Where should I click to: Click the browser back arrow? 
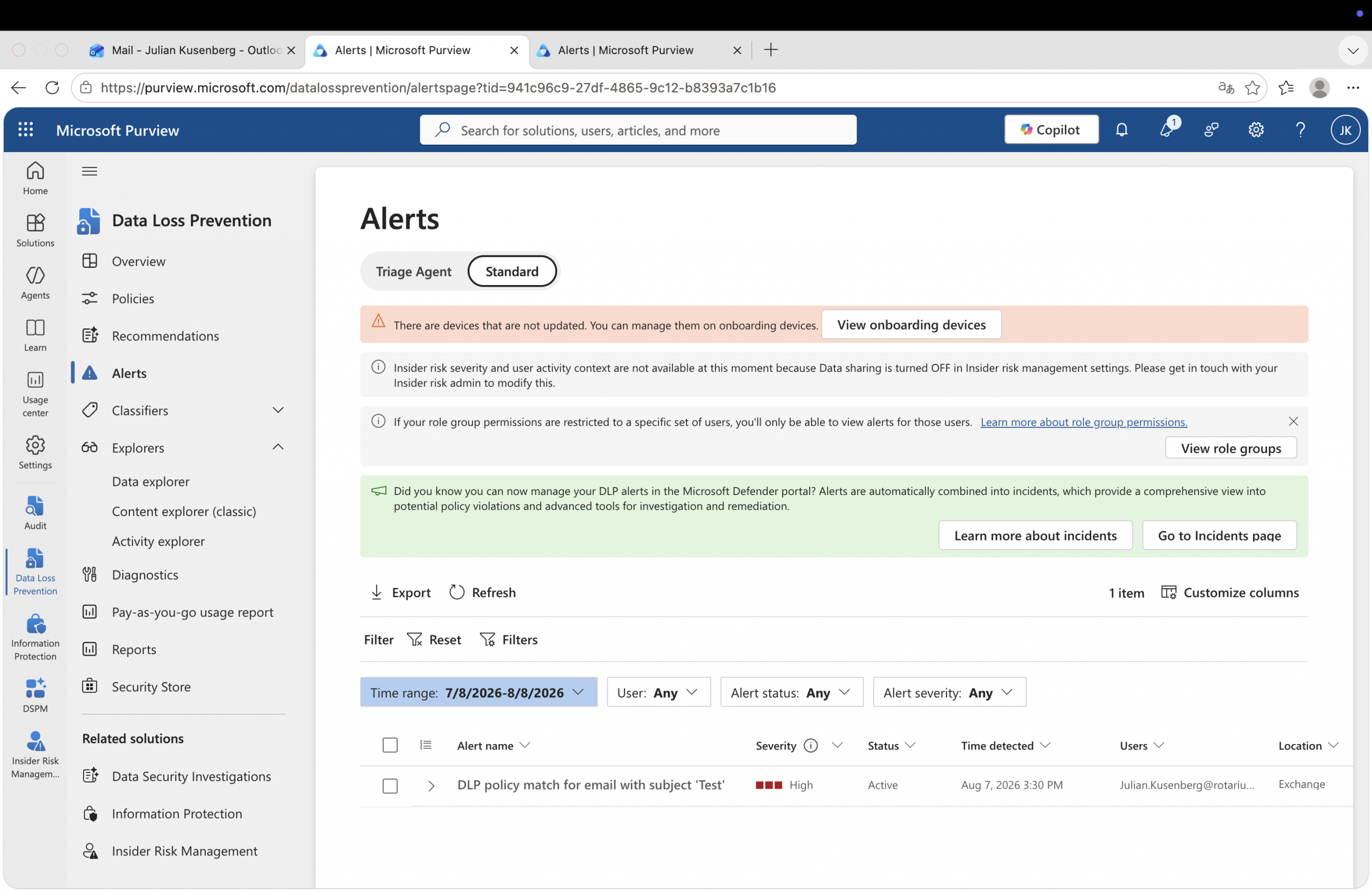pyautogui.click(x=19, y=87)
